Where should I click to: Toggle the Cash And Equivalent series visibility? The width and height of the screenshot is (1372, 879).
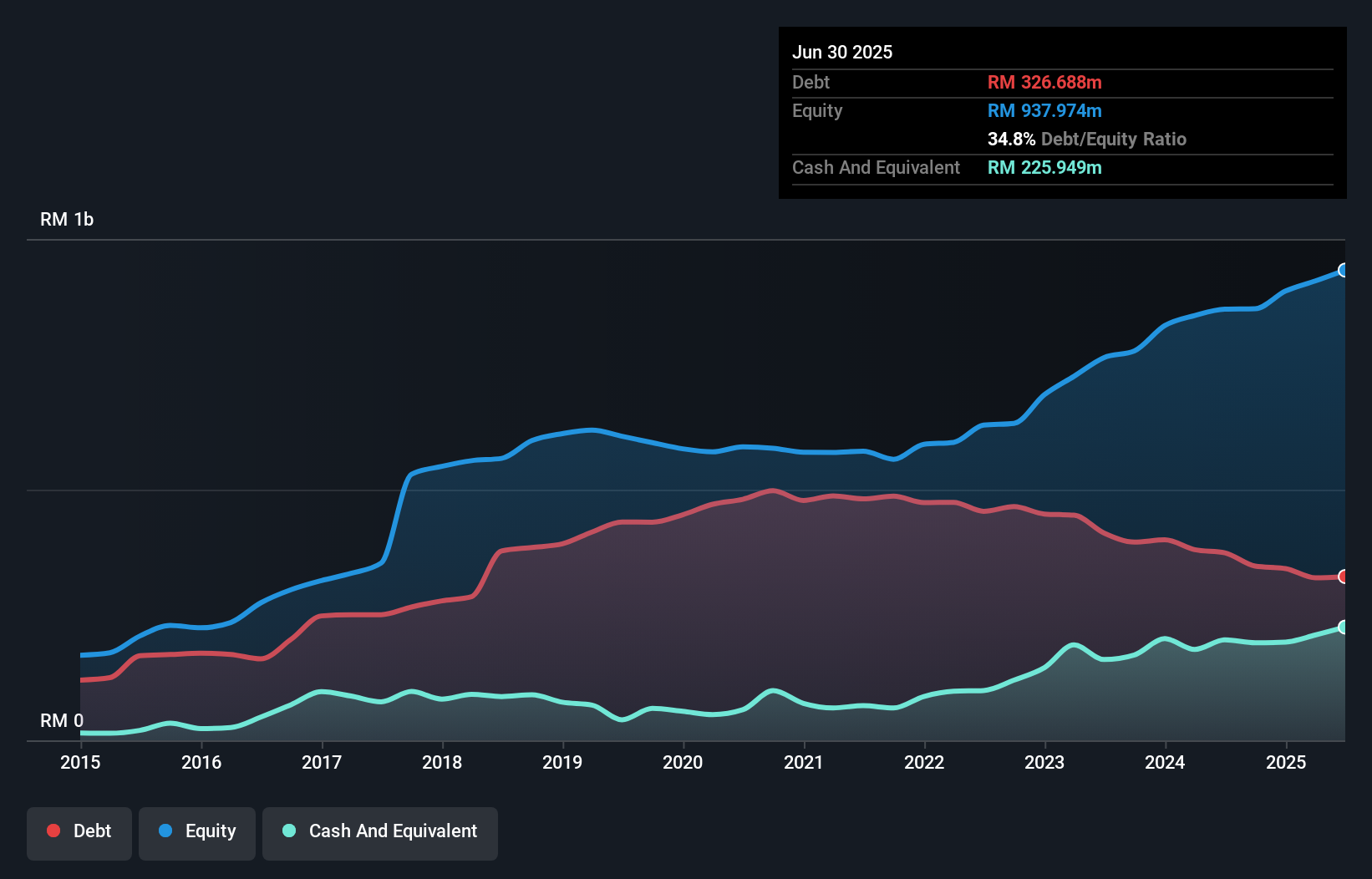(379, 831)
